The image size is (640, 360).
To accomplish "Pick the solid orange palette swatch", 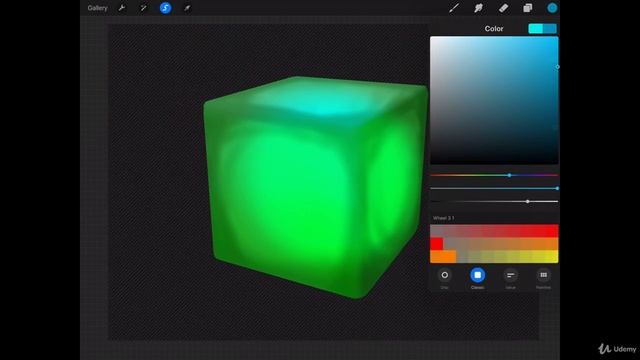I will point(443,256).
